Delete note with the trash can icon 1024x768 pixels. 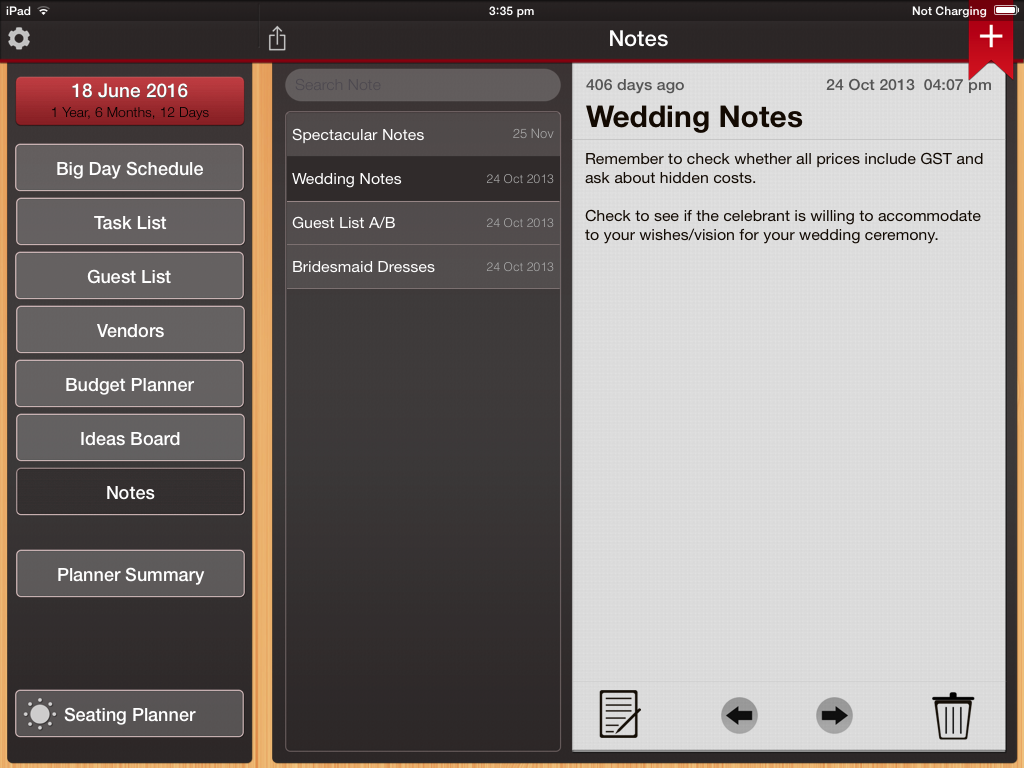[x=953, y=716]
